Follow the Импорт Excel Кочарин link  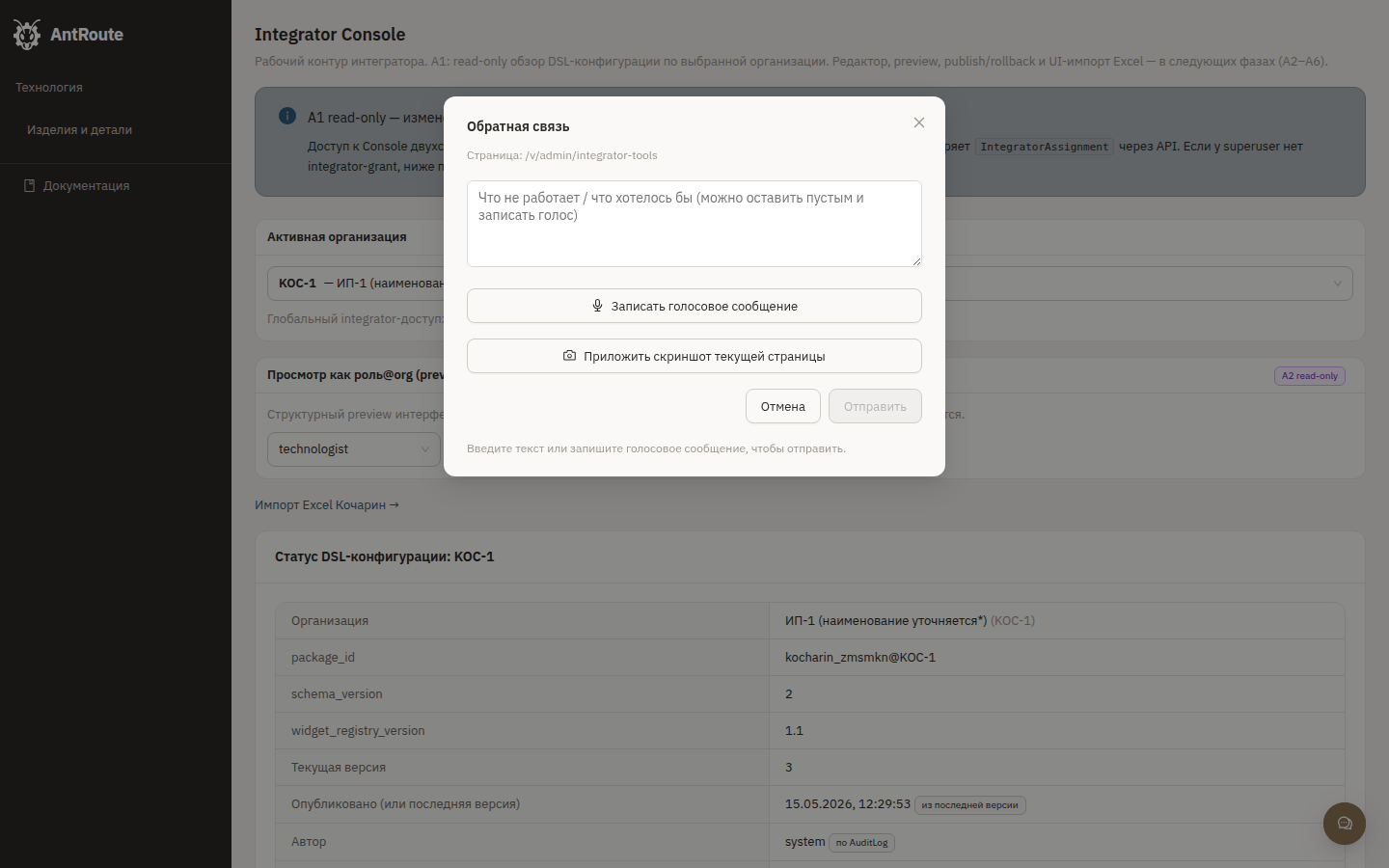tap(327, 504)
